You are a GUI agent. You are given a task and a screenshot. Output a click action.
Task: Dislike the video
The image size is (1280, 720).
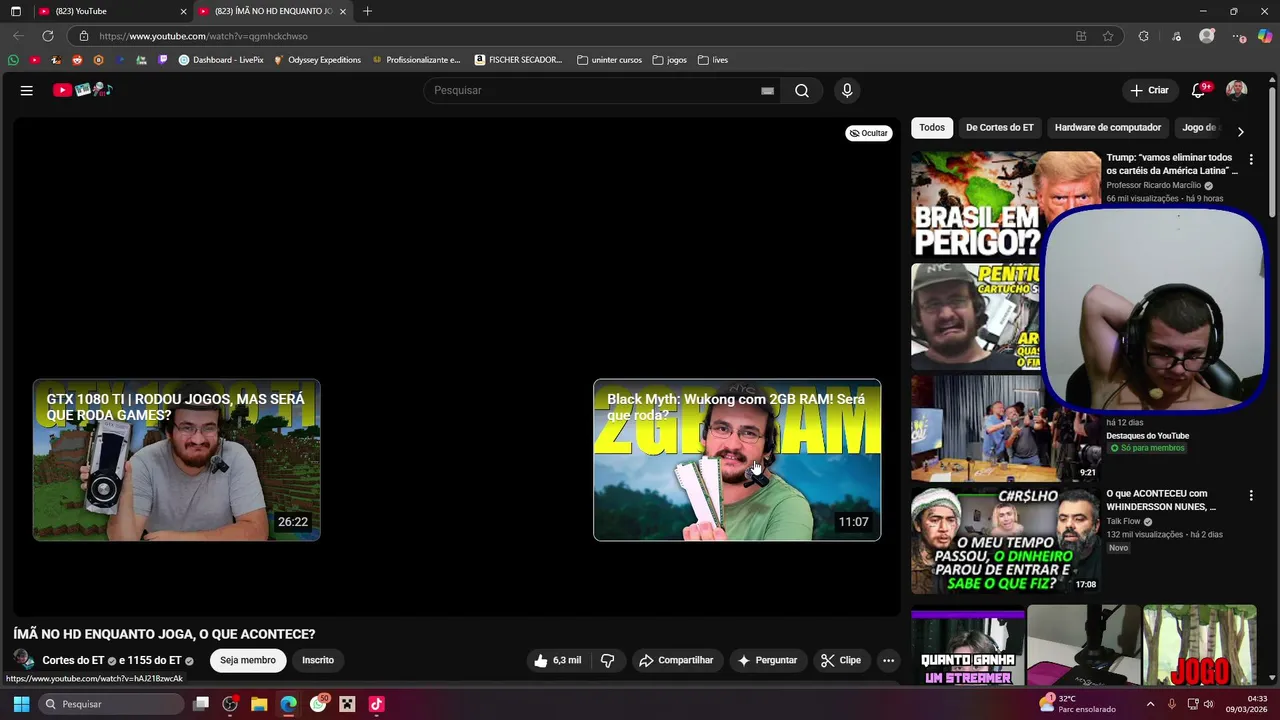pyautogui.click(x=607, y=660)
